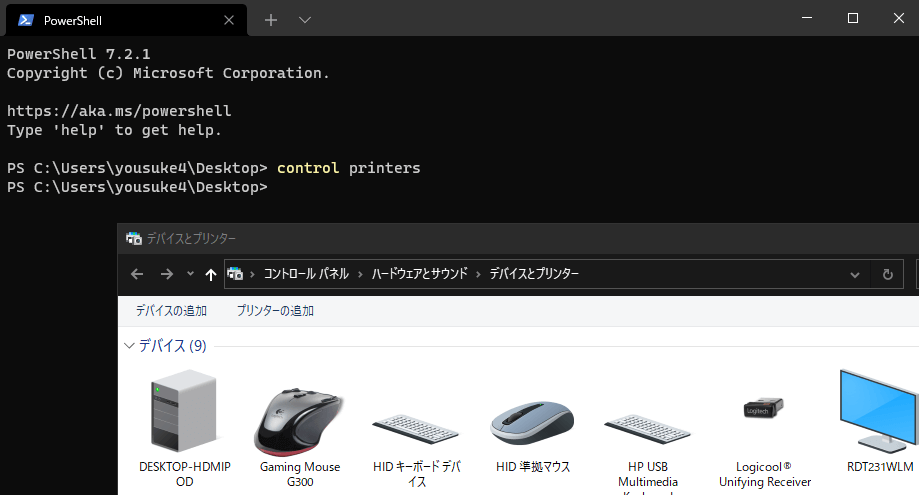This screenshot has height=495, width=919.
Task: Navigate to ハードウェアとサウンド breadcrumb
Action: point(420,274)
